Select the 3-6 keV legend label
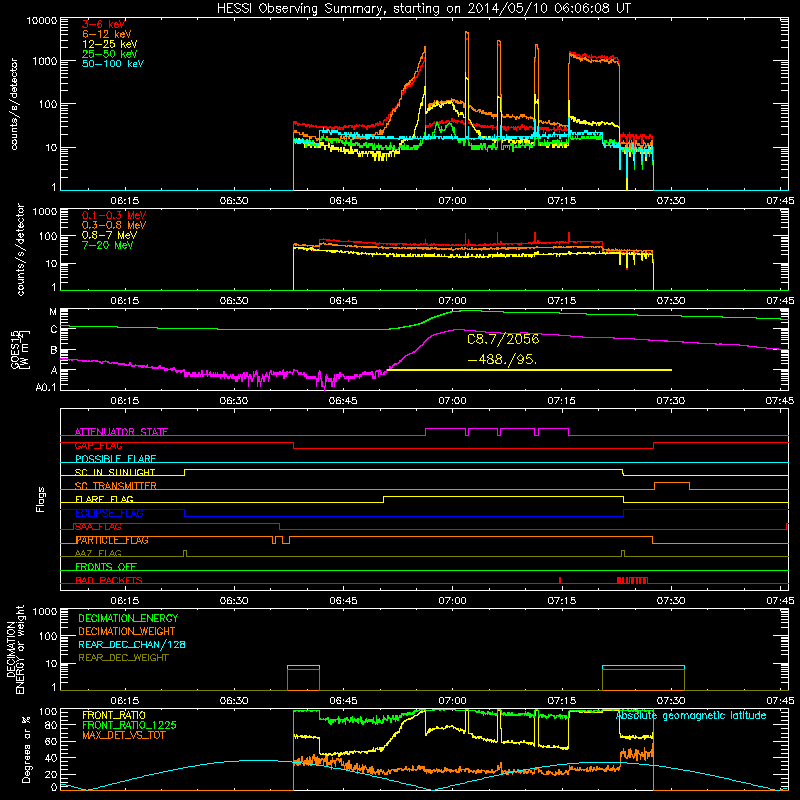The image size is (800, 800). (103, 24)
